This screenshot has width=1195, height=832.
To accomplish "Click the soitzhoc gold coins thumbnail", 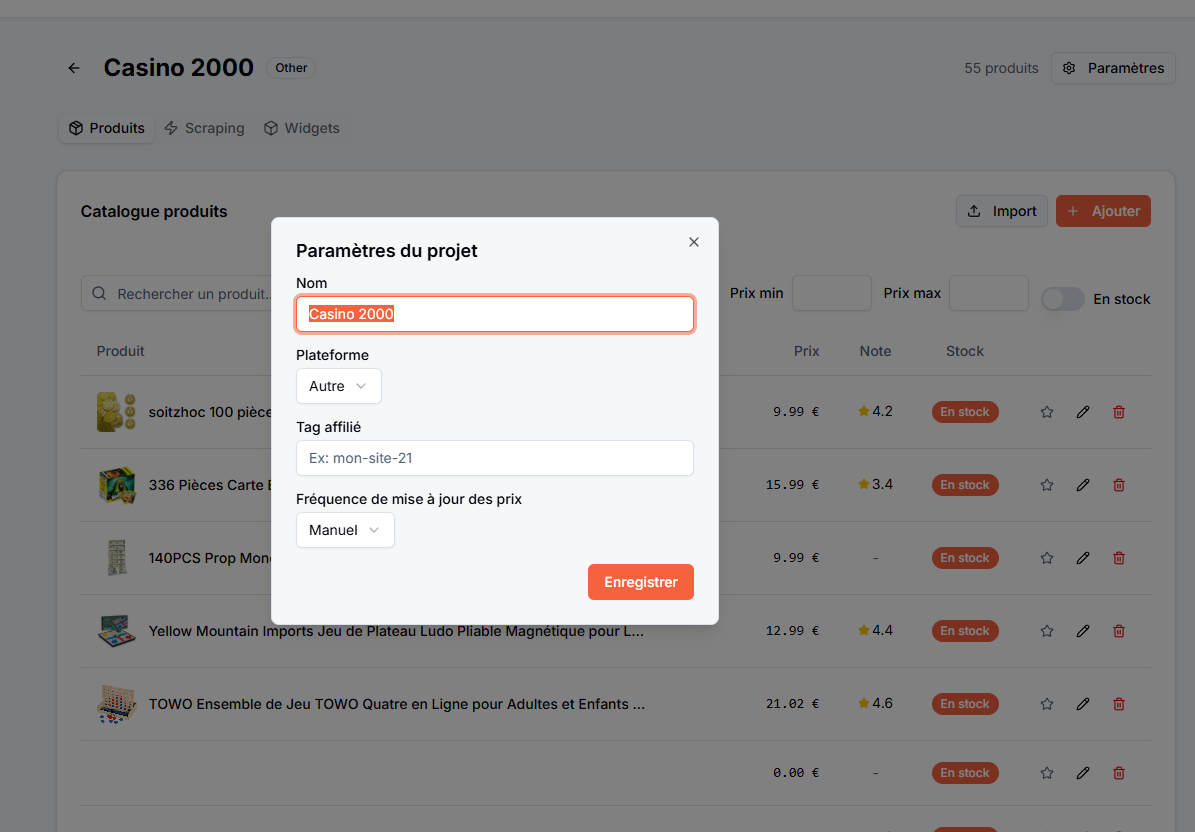I will pos(117,412).
